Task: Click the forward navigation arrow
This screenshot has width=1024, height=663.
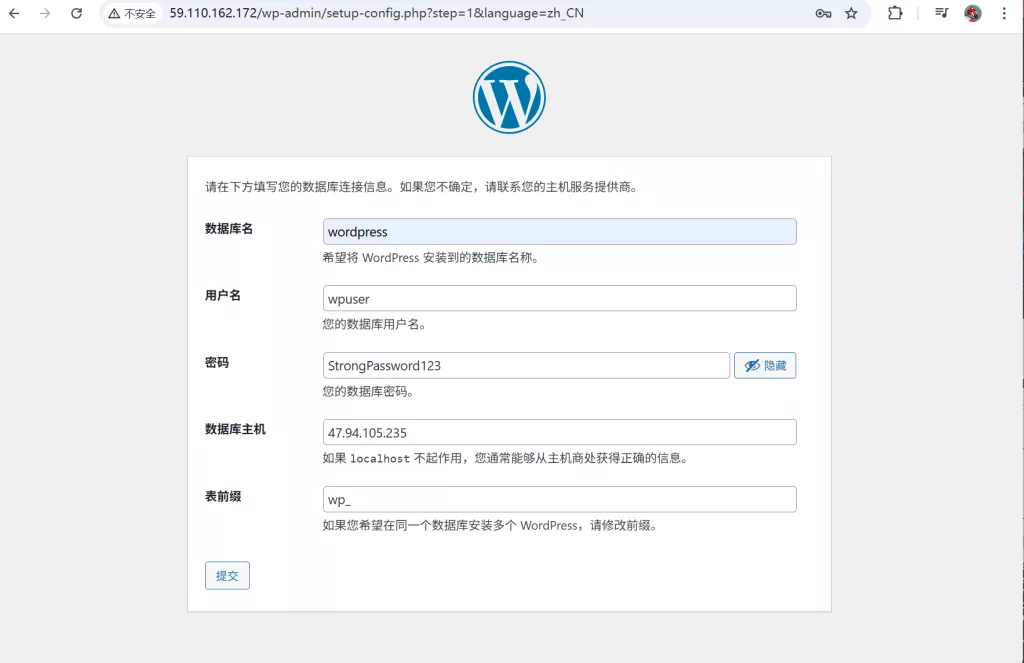Action: click(46, 14)
